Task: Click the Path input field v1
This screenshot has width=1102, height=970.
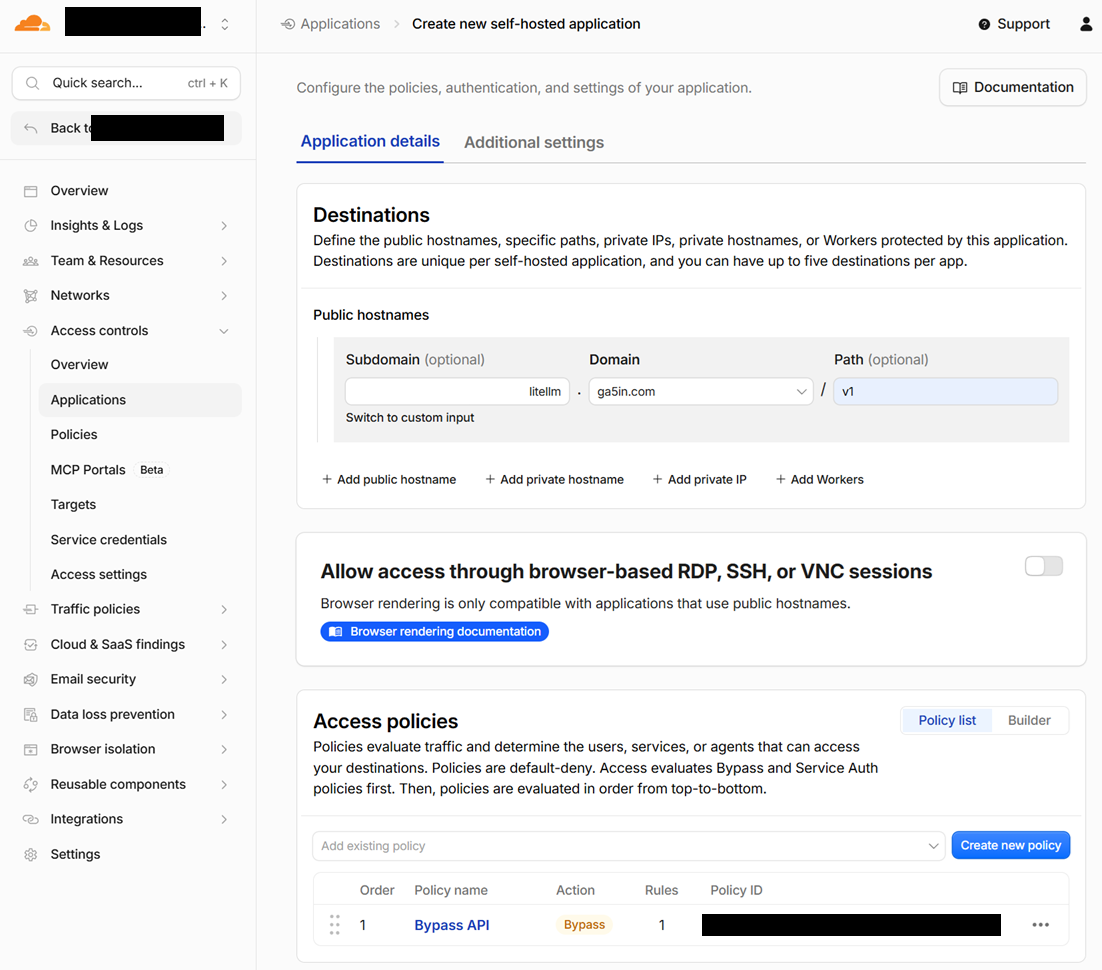Action: [945, 392]
